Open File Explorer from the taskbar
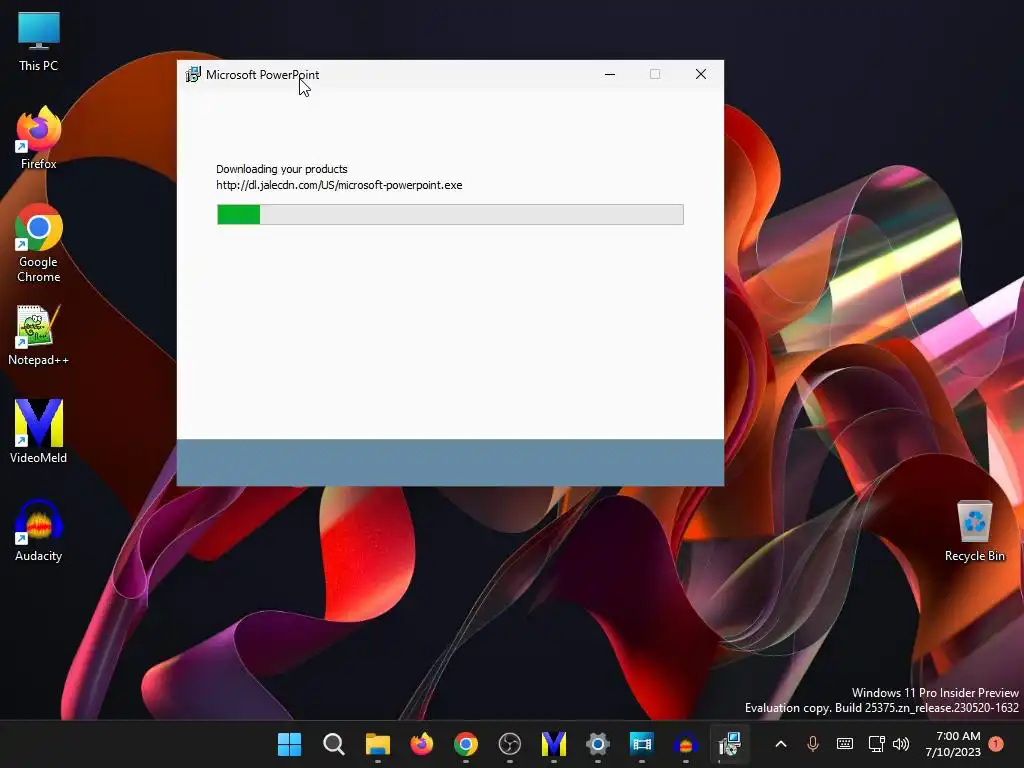The width and height of the screenshot is (1024, 768). point(377,744)
